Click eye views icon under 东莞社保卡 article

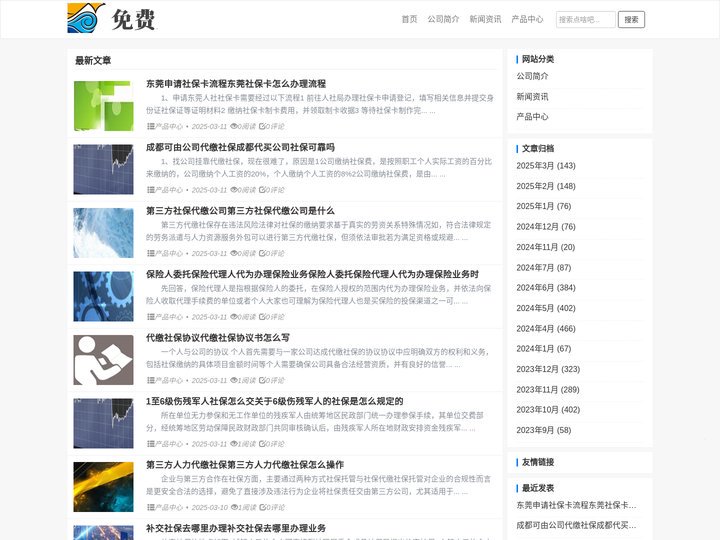click(x=233, y=126)
